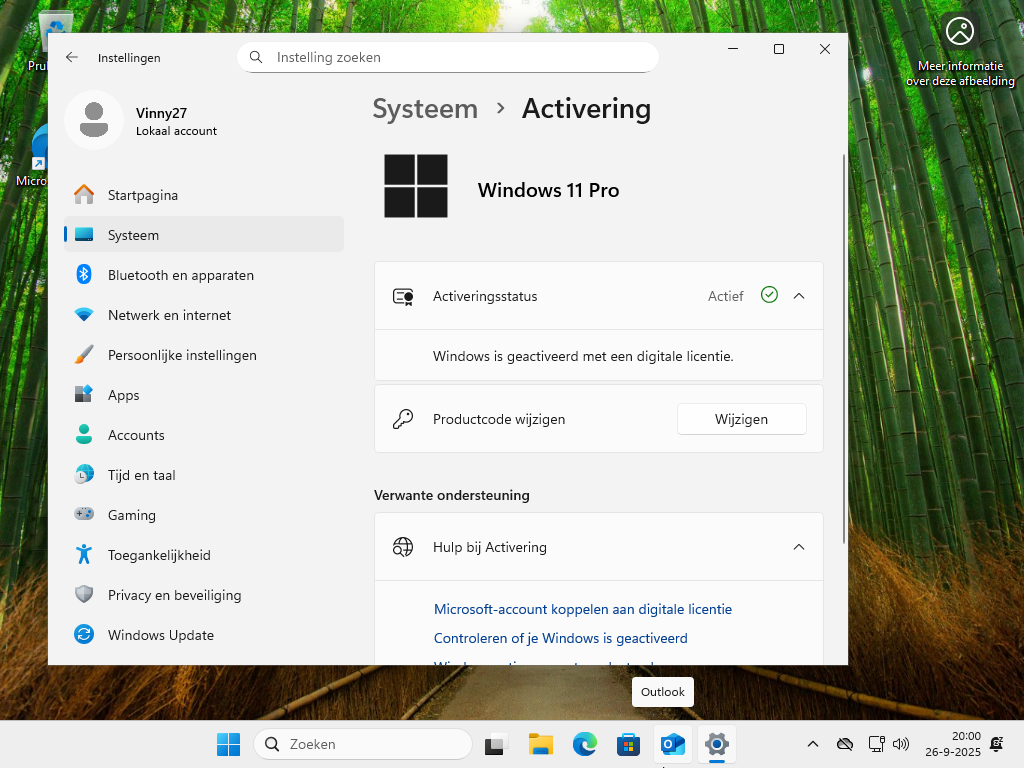The height and width of the screenshot is (768, 1024).
Task: Click the Productcode key icon
Action: point(403,419)
